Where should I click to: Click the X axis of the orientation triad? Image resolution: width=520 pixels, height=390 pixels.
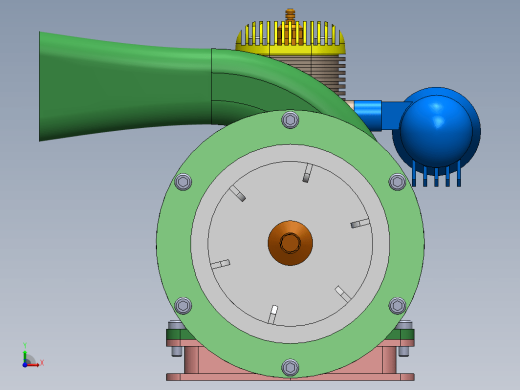point(33,365)
